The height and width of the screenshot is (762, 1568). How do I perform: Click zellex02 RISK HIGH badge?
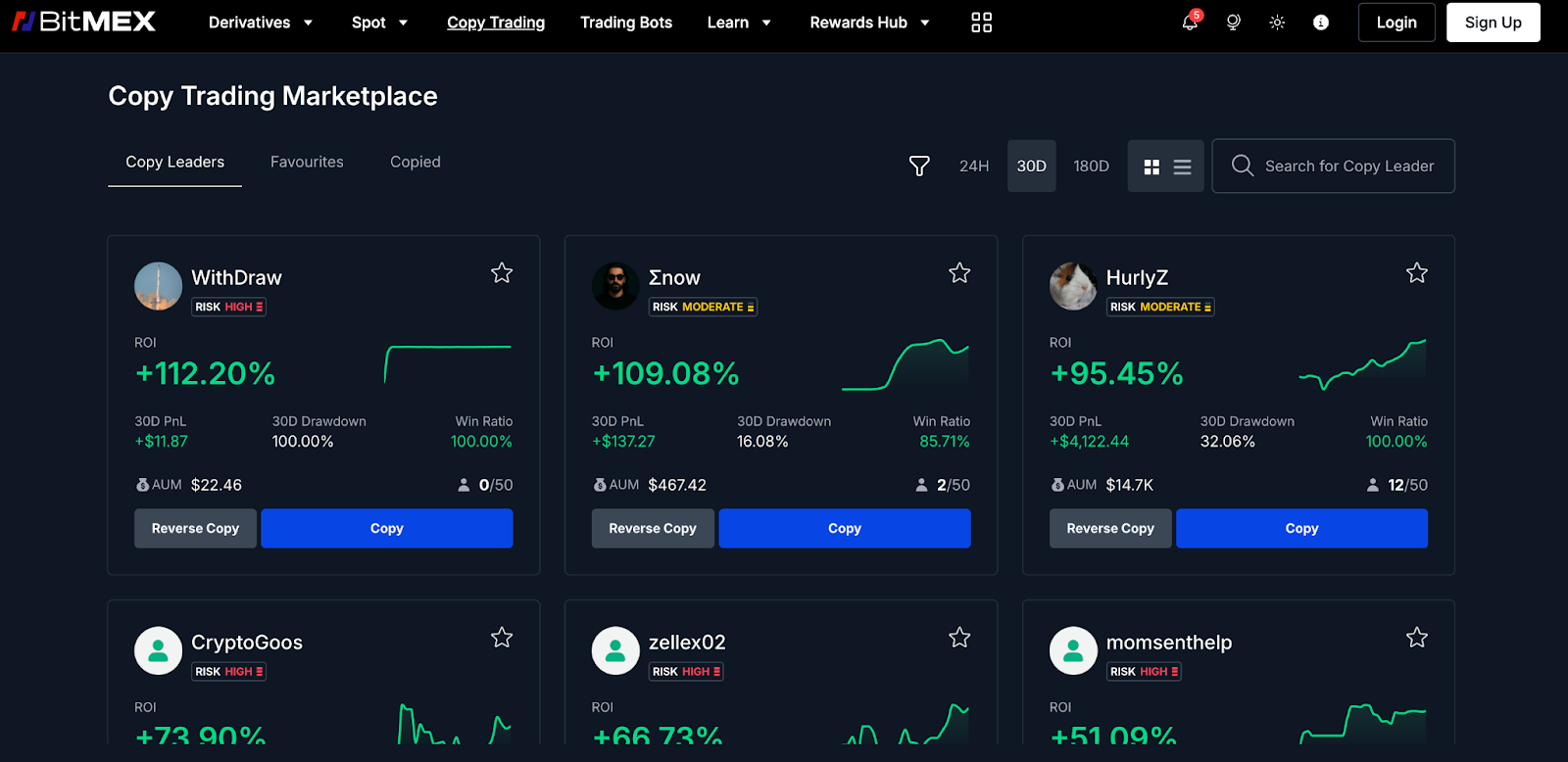tap(686, 672)
